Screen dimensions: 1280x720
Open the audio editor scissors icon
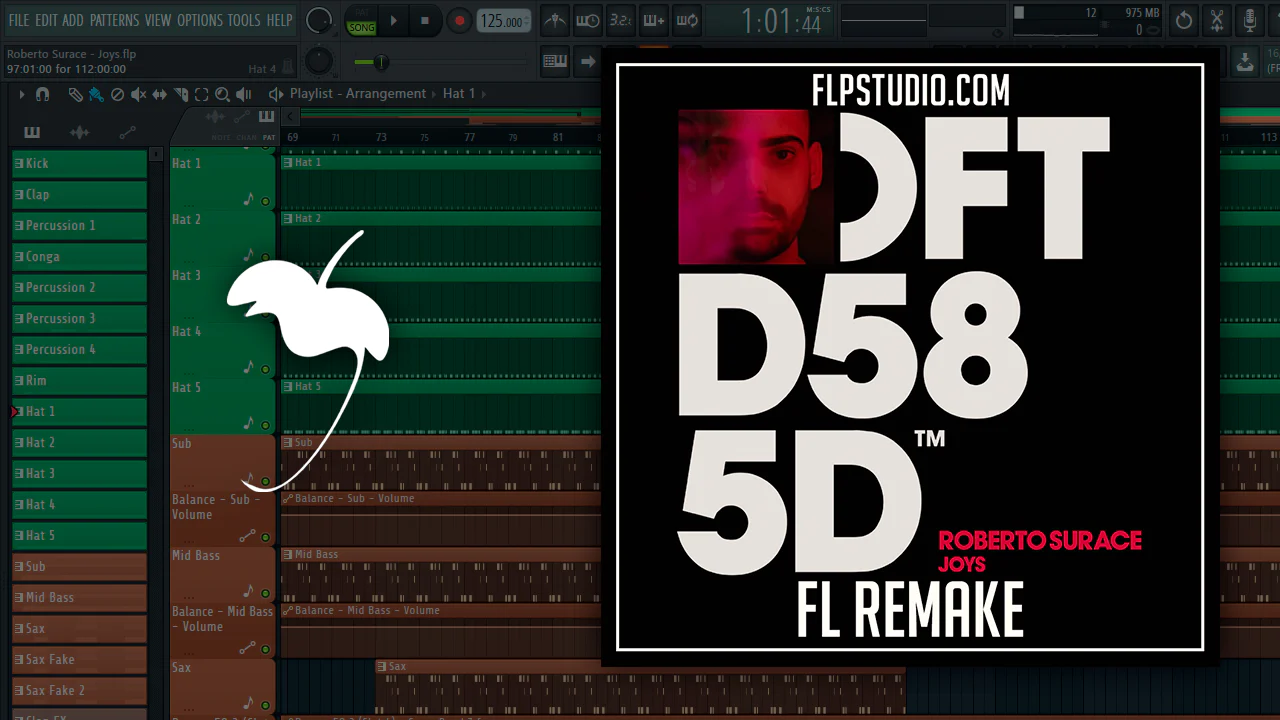point(1217,21)
